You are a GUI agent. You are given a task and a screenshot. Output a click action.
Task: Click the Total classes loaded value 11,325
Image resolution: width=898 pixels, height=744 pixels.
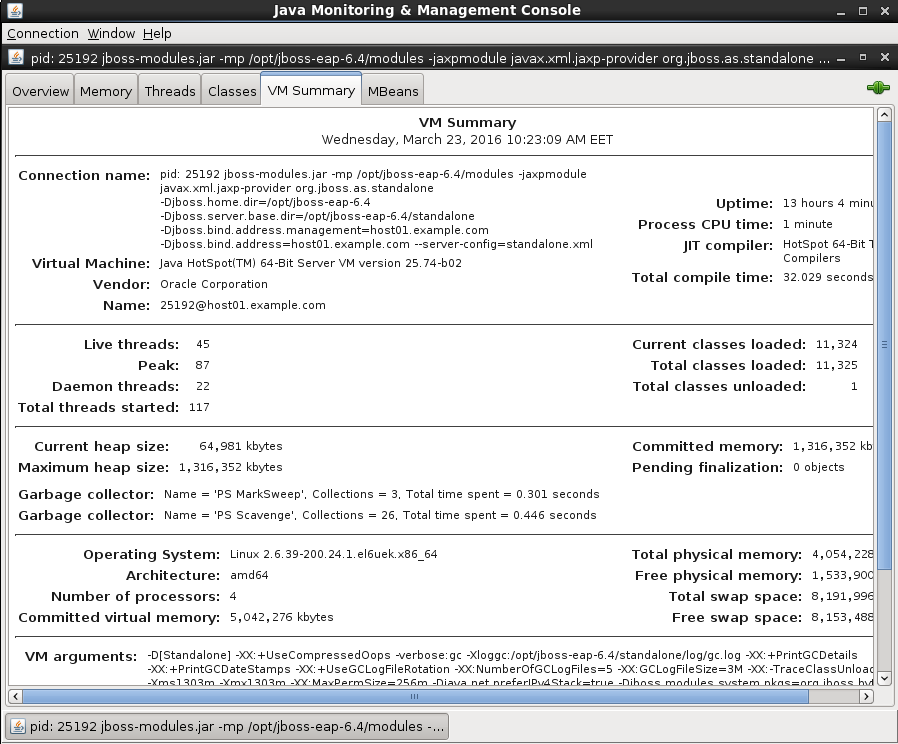837,365
